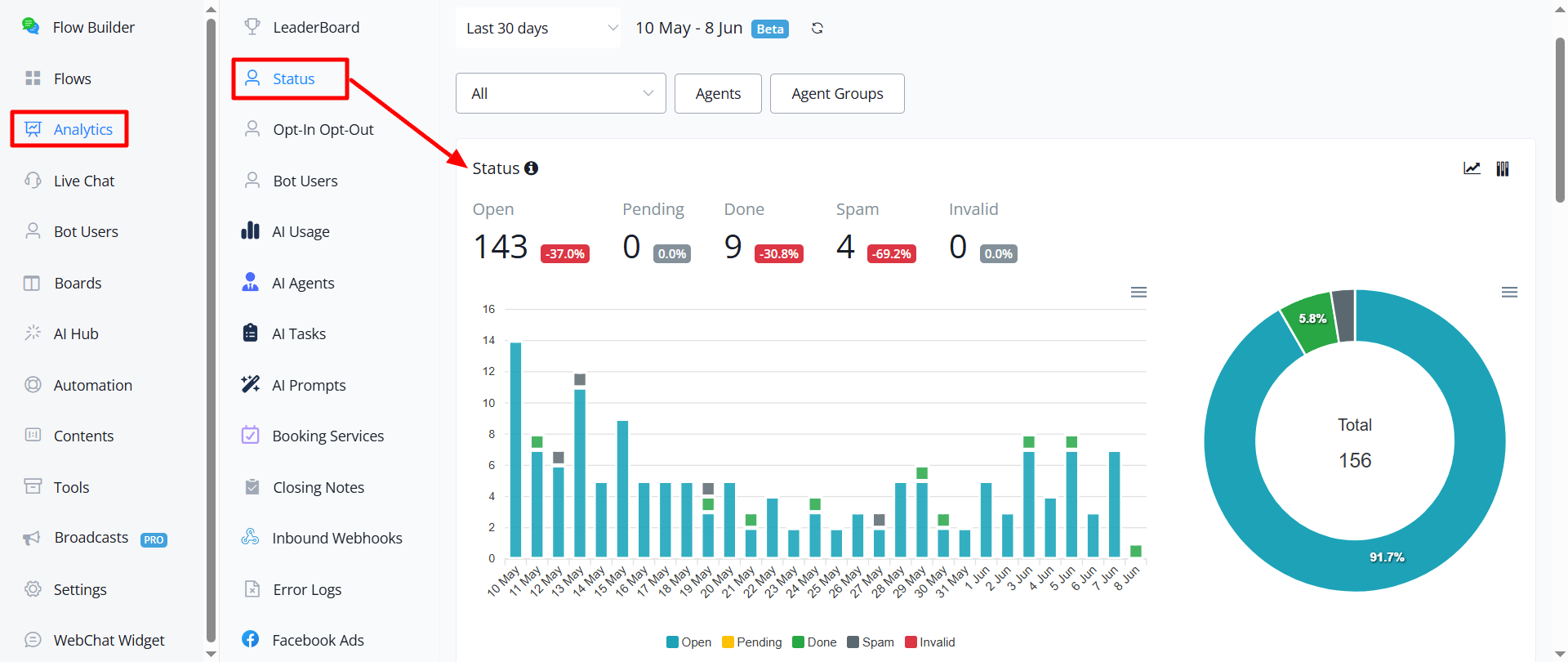Open the All filter dropdown

tap(561, 94)
